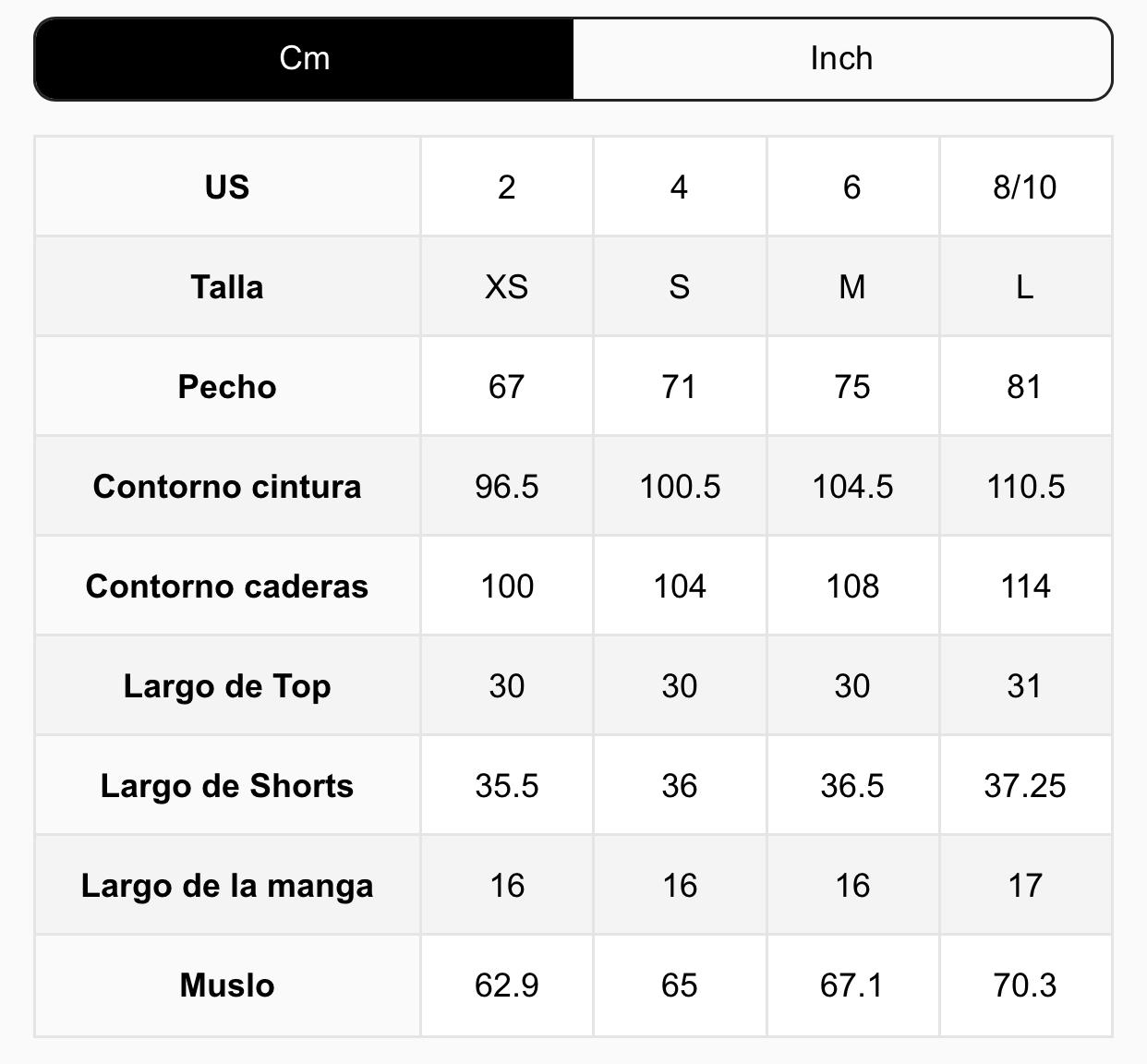Click the Contorno cintura row label
Image resolution: width=1147 pixels, height=1064 pixels.
click(x=227, y=486)
